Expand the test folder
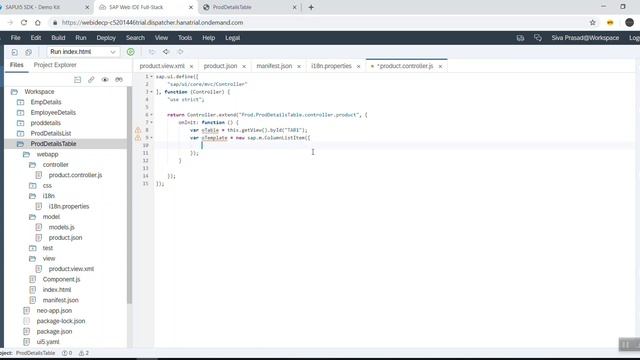The width and height of the screenshot is (640, 360). [33, 248]
